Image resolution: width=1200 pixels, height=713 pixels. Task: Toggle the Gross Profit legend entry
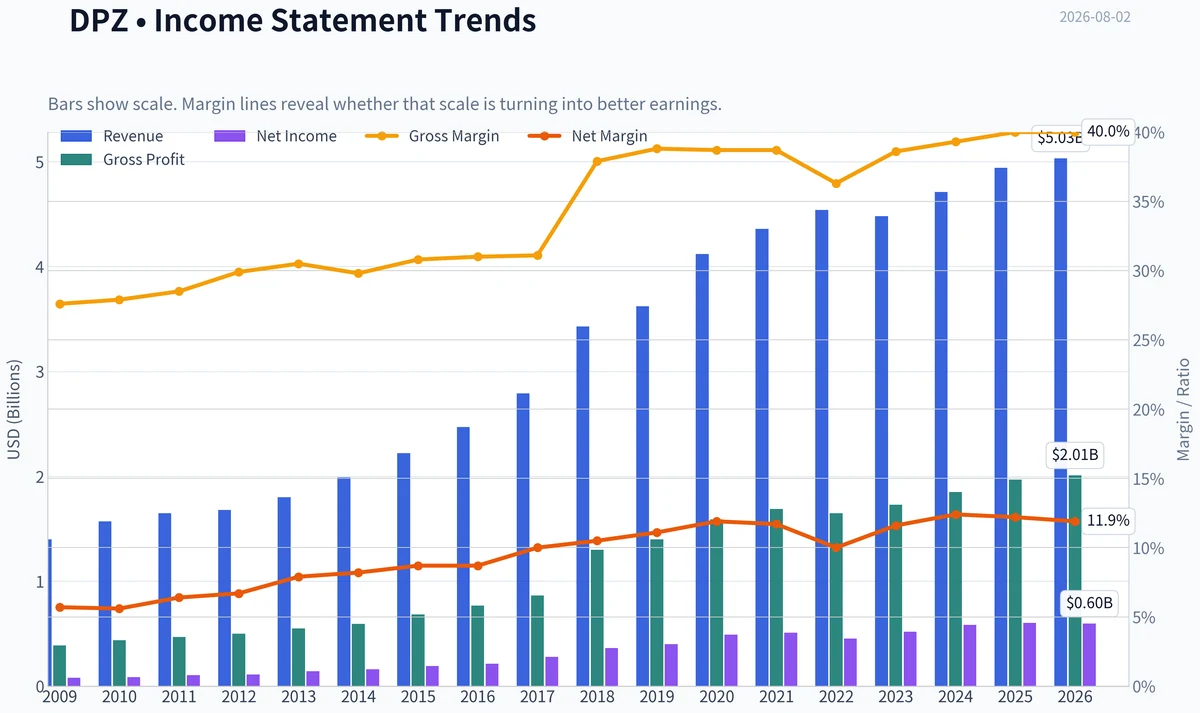(x=123, y=159)
